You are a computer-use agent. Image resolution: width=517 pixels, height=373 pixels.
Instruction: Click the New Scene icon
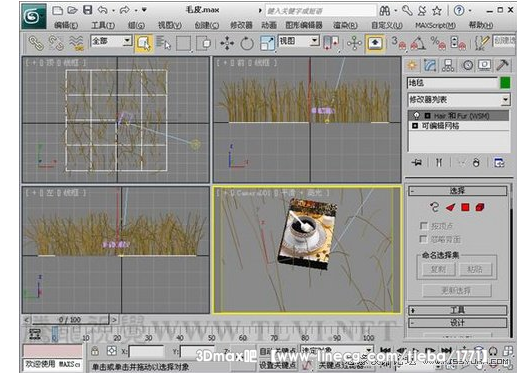[57, 10]
